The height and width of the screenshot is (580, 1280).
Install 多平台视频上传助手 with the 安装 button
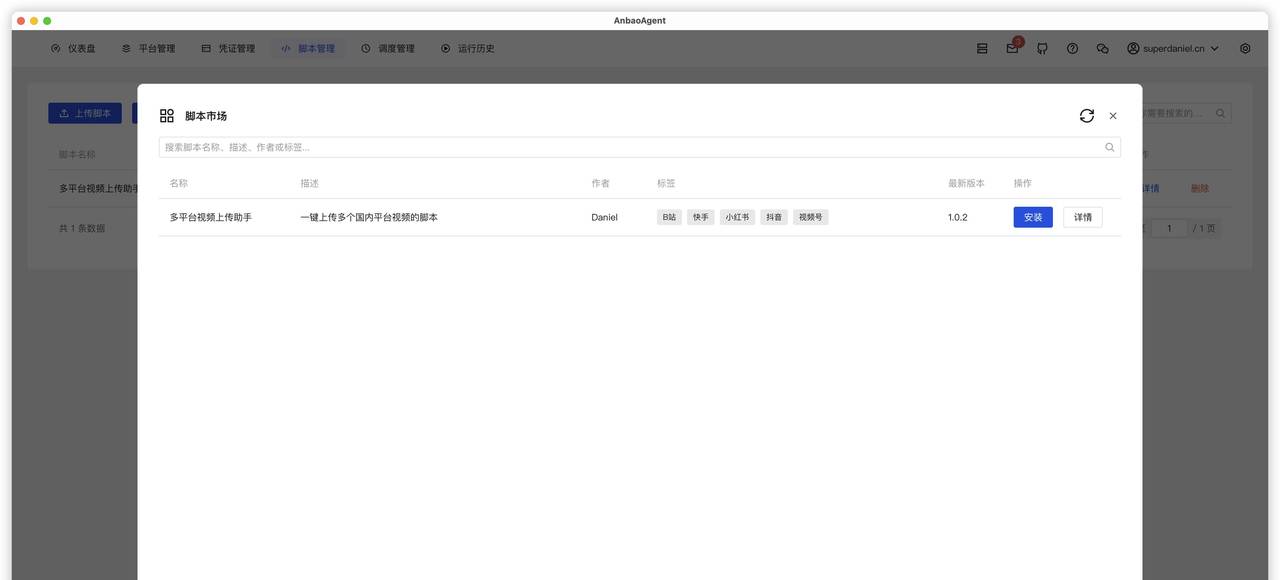1033,214
